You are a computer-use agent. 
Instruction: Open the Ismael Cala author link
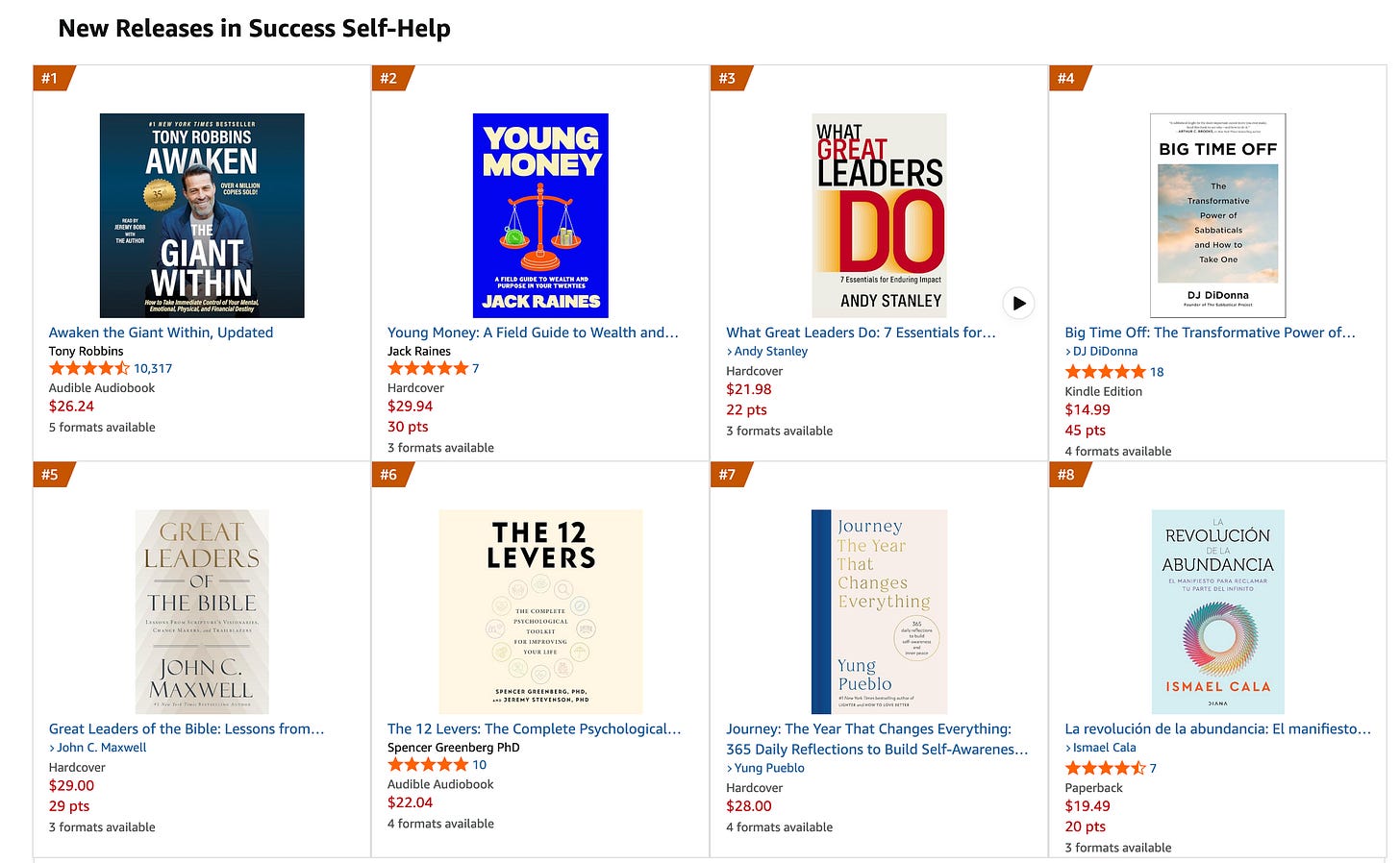tap(1105, 748)
